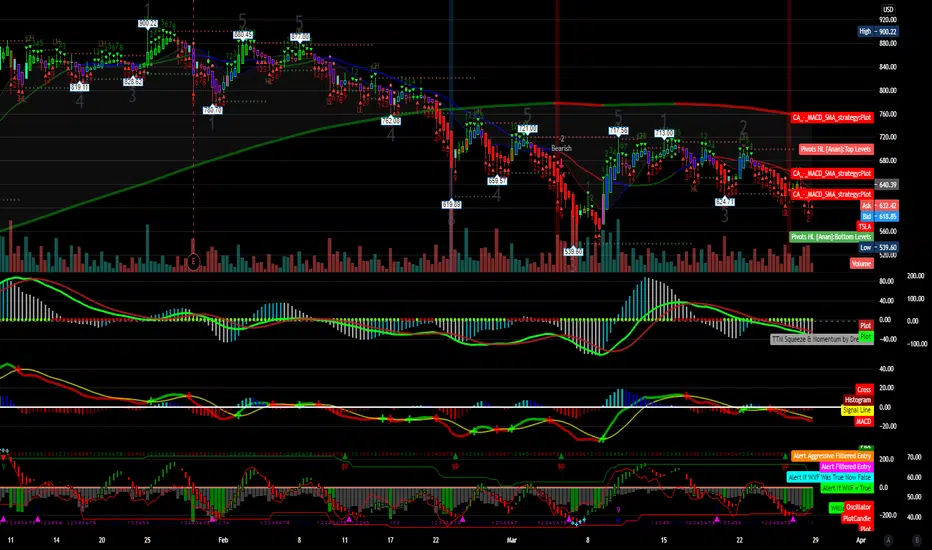Click the 762.08 pivot label
Viewport: 932px width, 550px height.
click(x=391, y=121)
